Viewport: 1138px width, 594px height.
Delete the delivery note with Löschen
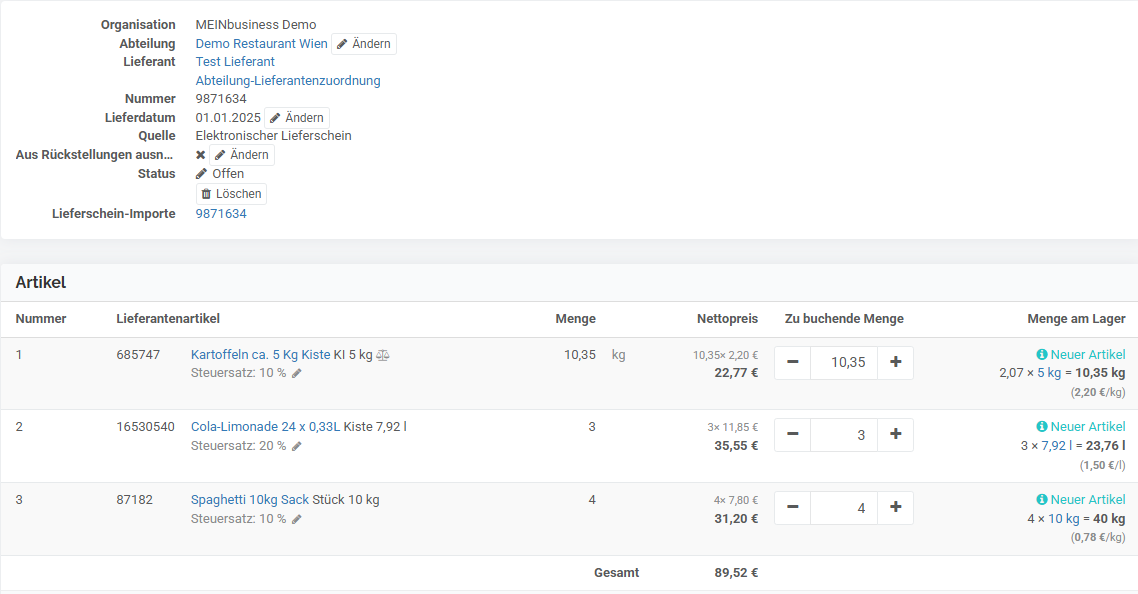point(231,194)
